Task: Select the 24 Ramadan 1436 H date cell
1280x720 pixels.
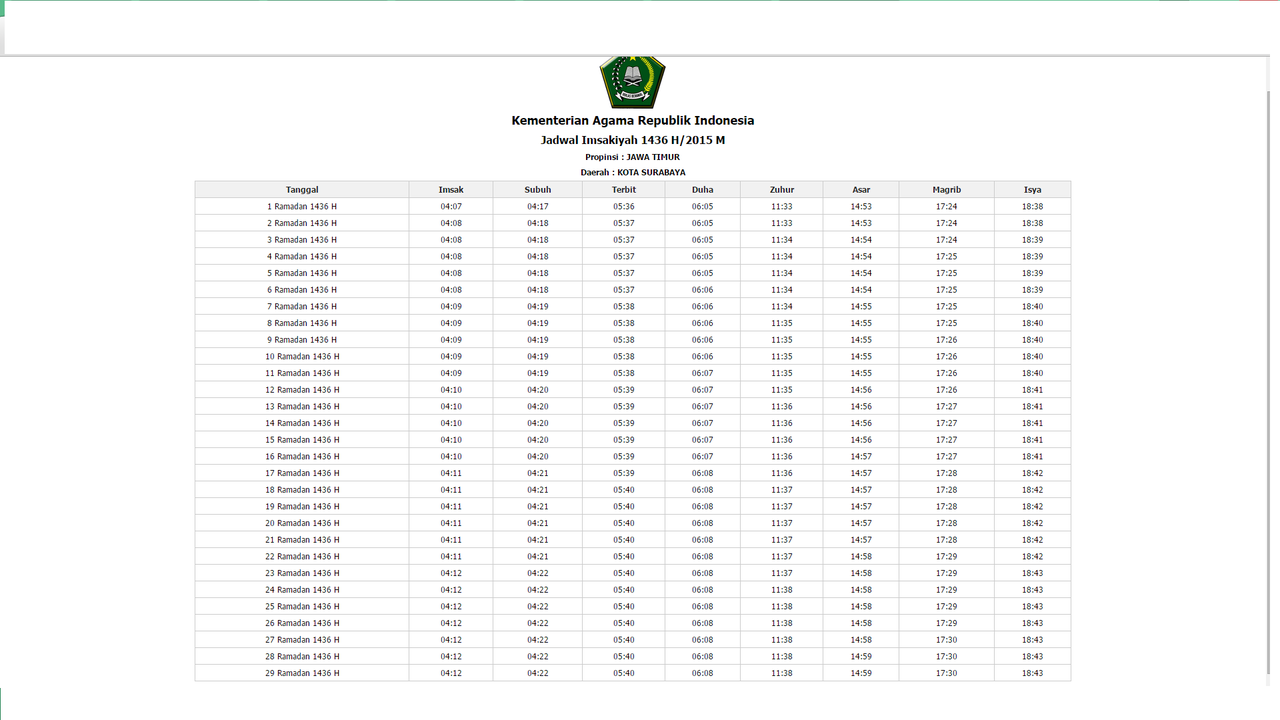Action: [x=302, y=590]
